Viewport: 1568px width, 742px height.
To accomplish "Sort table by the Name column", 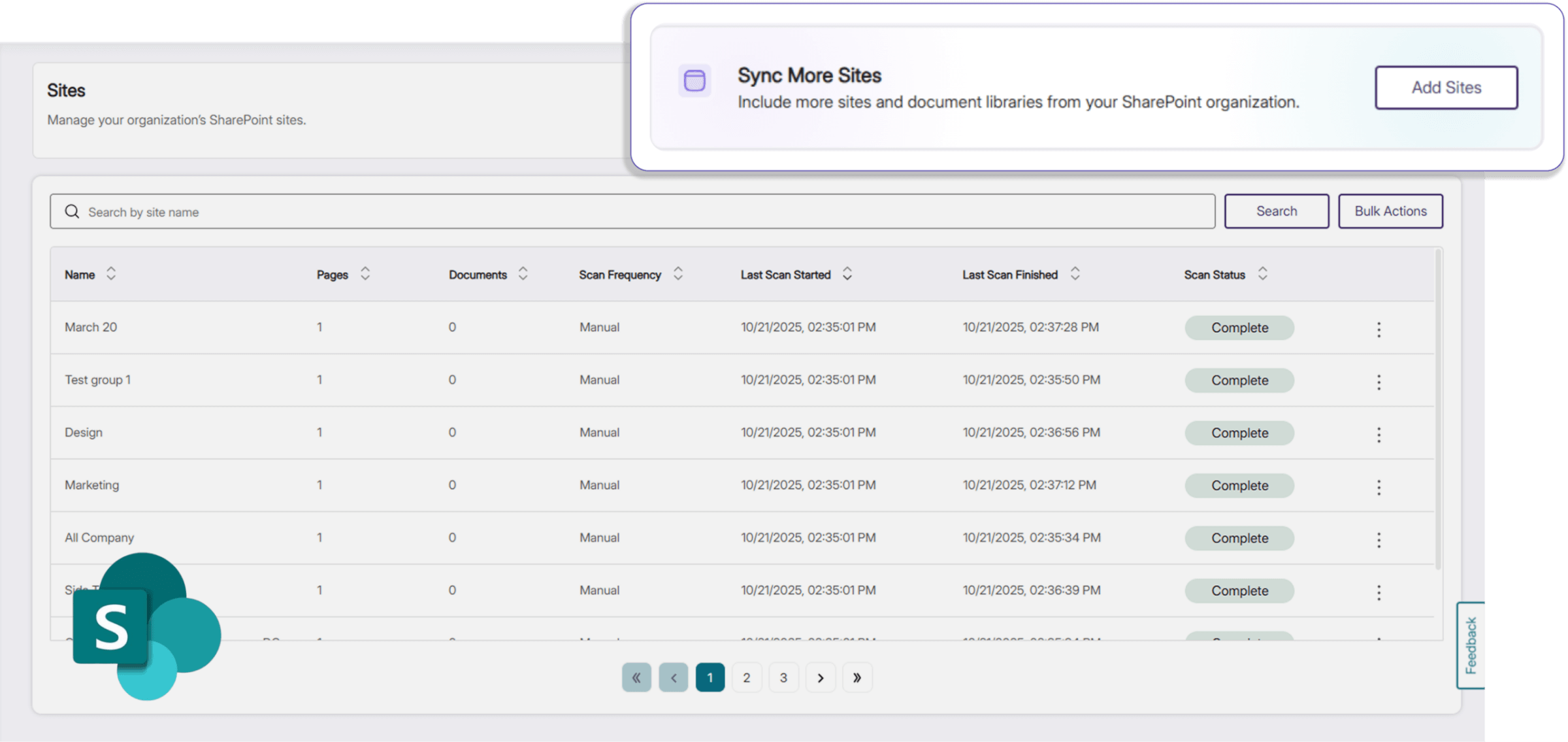I will 111,274.
